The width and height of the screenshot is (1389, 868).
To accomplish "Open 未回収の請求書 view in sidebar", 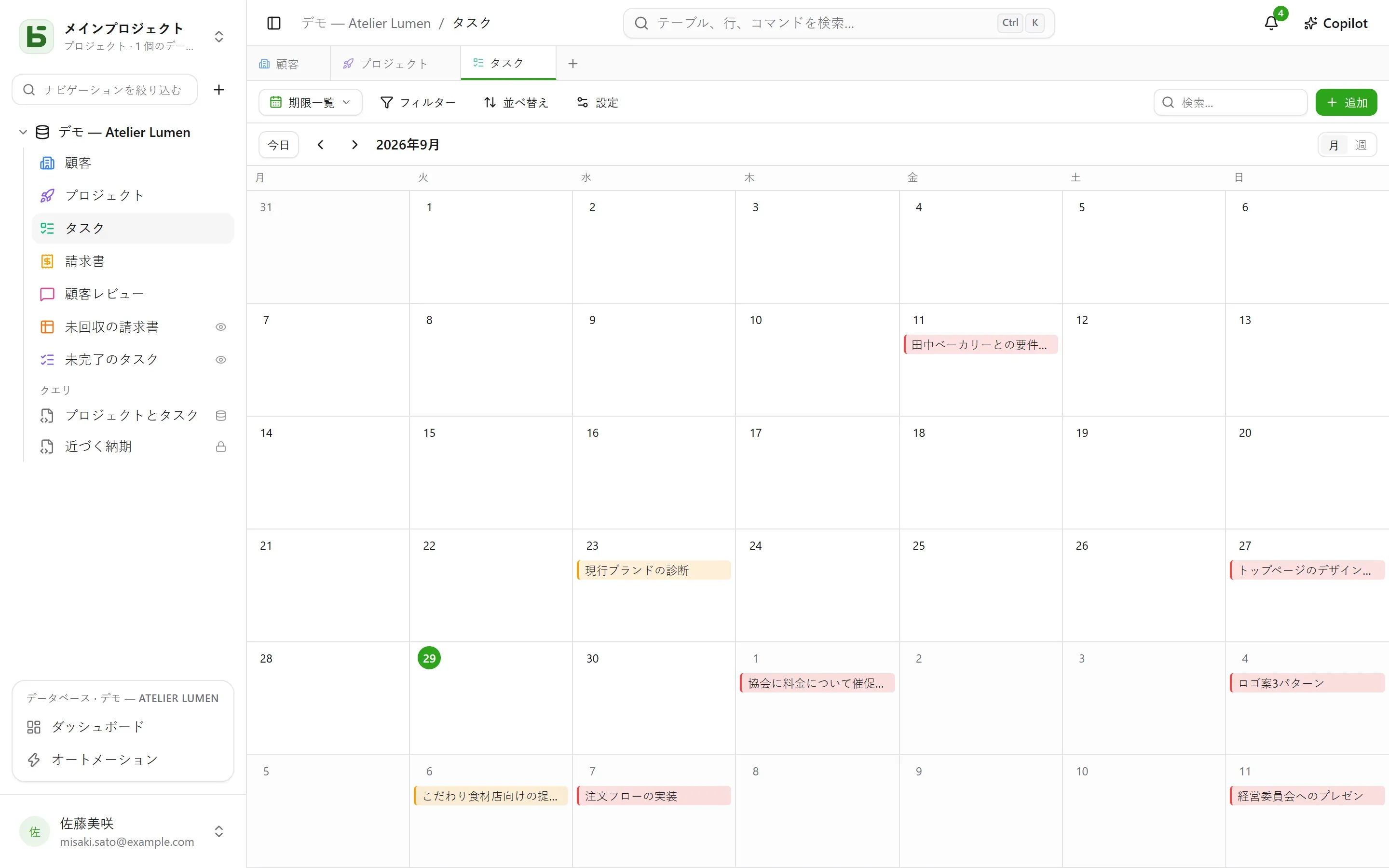I will click(x=133, y=326).
